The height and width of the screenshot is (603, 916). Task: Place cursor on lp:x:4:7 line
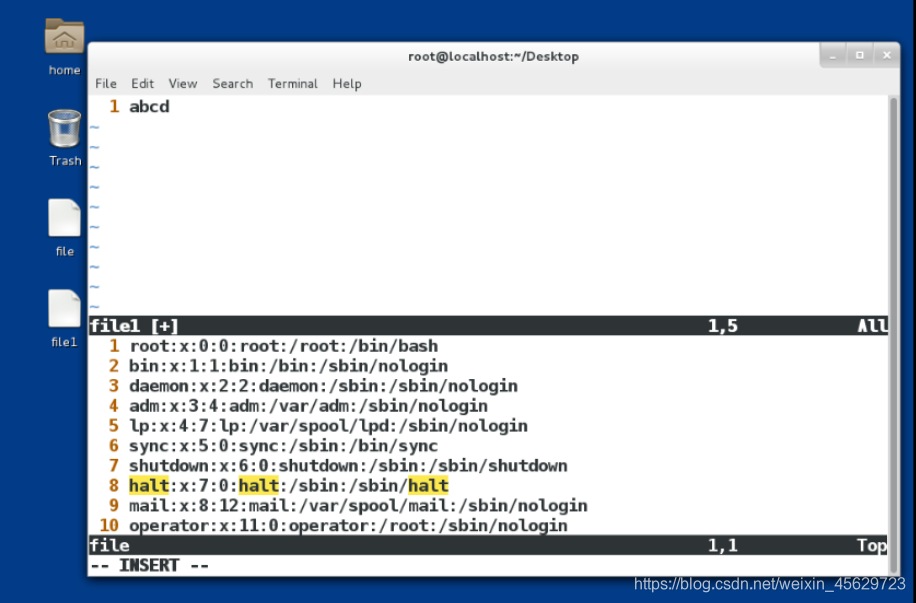328,425
